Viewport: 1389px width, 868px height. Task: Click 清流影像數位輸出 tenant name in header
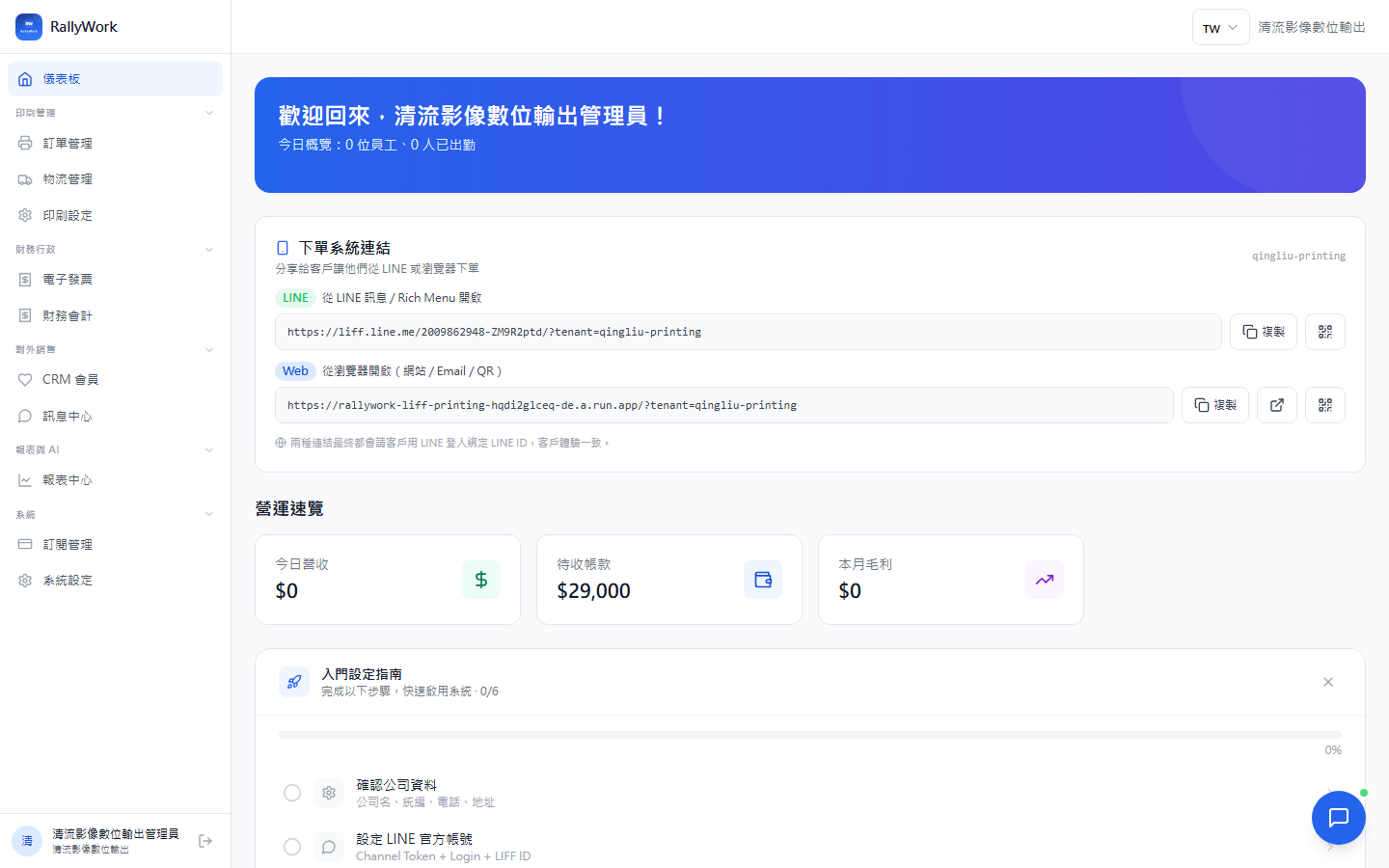1312,28
